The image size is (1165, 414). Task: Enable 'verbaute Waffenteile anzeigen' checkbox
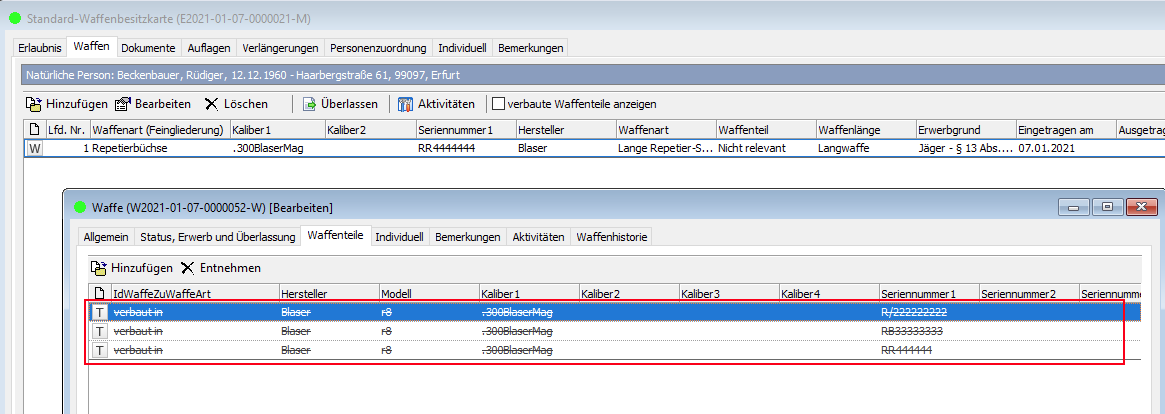click(497, 104)
